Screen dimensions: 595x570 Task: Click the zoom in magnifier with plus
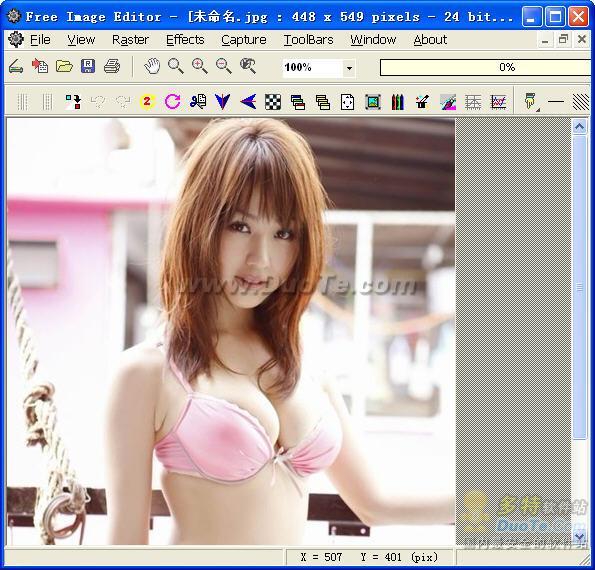[x=200, y=67]
